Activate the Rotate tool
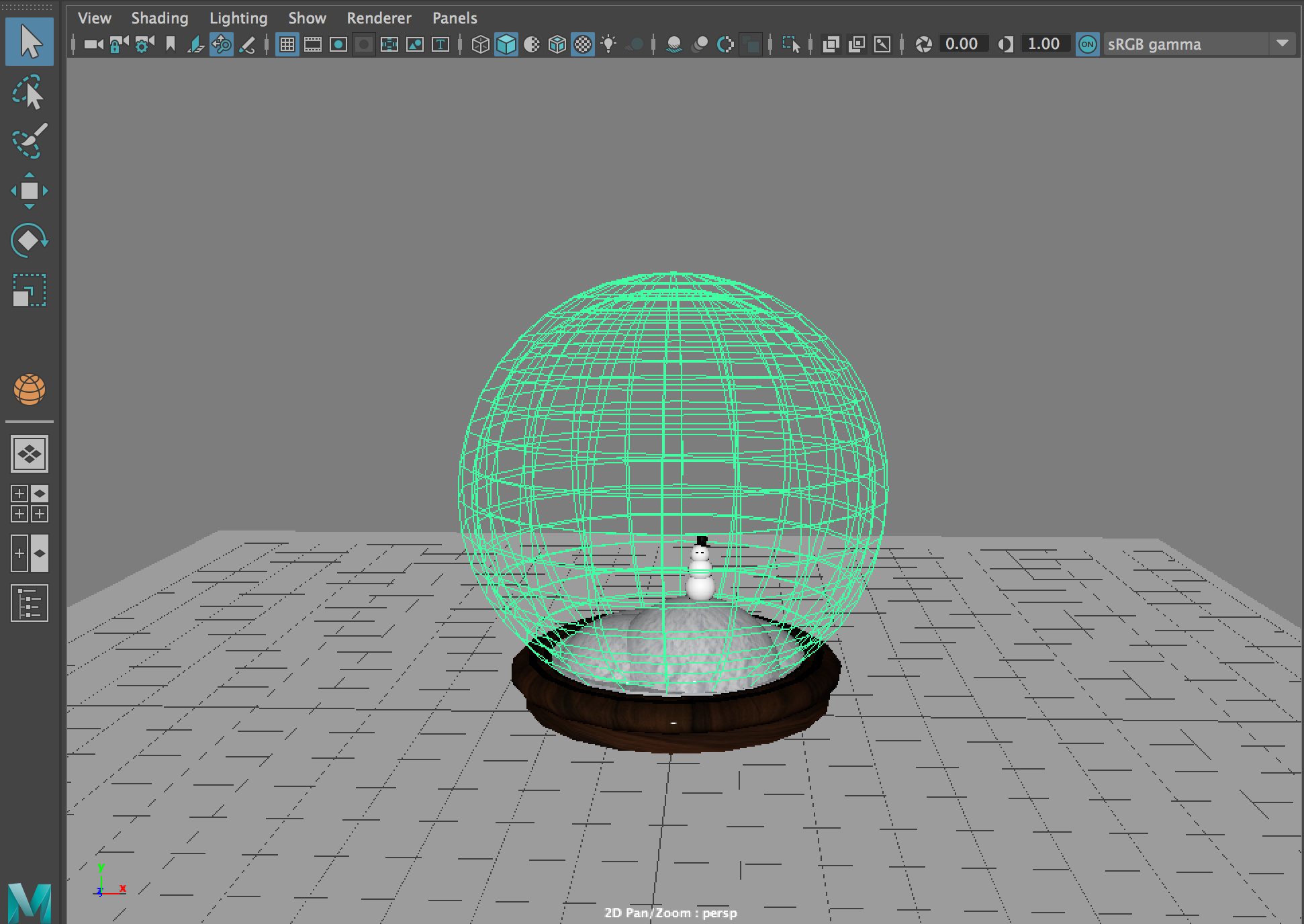 coord(29,240)
